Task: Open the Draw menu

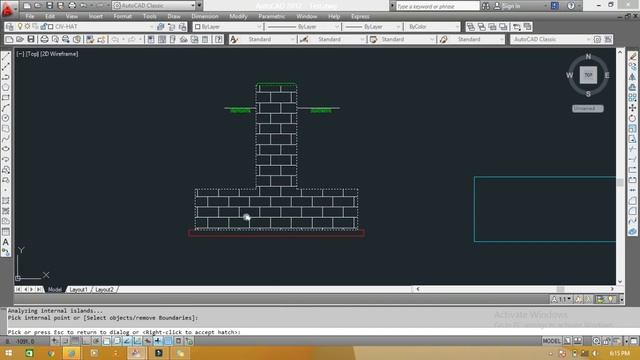Action: [174, 16]
